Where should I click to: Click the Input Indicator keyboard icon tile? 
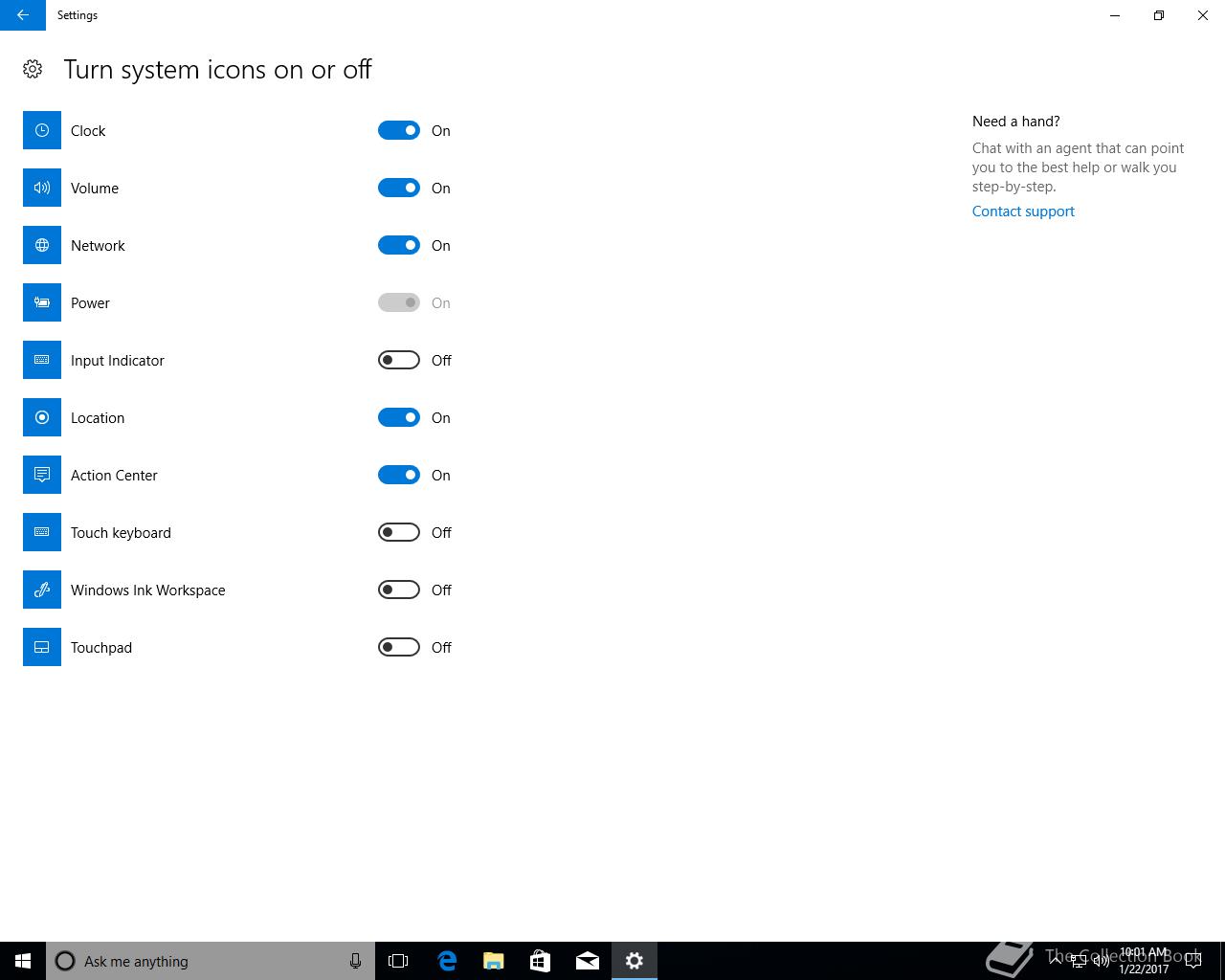point(42,360)
